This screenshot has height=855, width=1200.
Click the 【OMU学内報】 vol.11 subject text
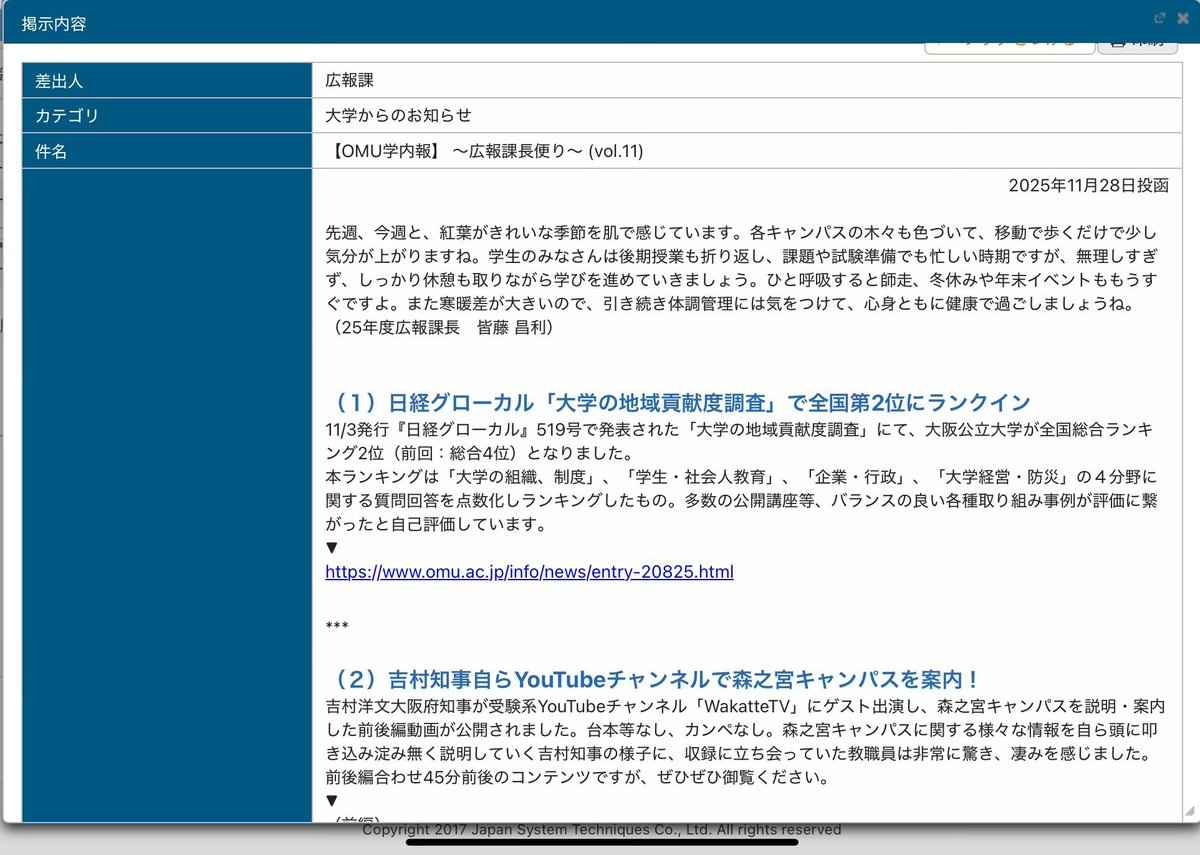484,152
